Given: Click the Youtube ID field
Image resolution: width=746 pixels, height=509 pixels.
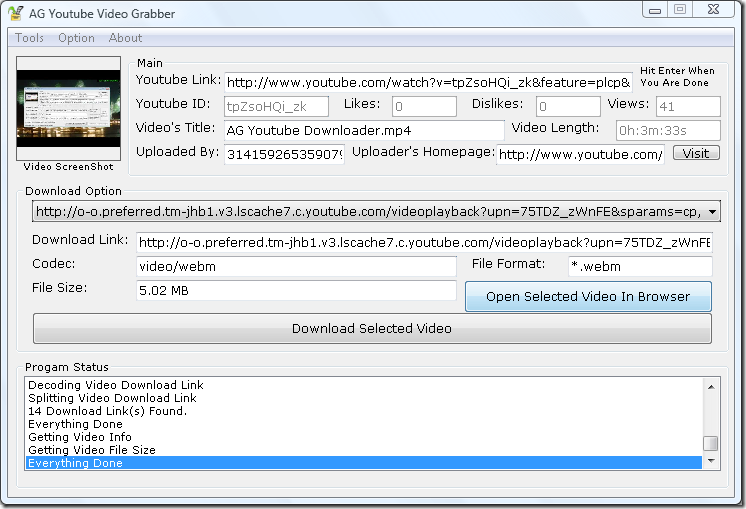Looking at the screenshot, I should point(276,107).
